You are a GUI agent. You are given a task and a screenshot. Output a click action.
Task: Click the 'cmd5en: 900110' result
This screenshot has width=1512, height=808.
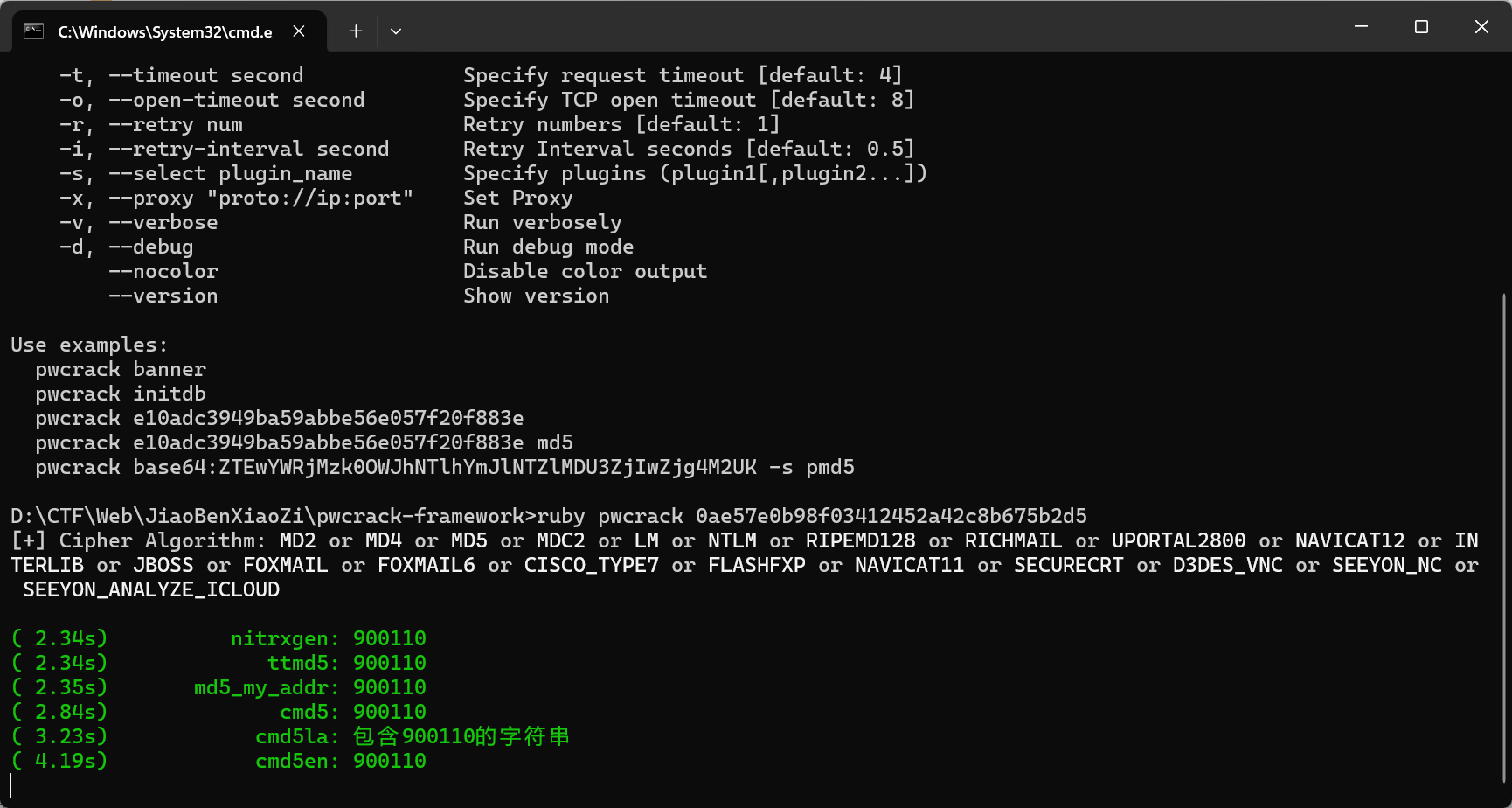point(341,762)
